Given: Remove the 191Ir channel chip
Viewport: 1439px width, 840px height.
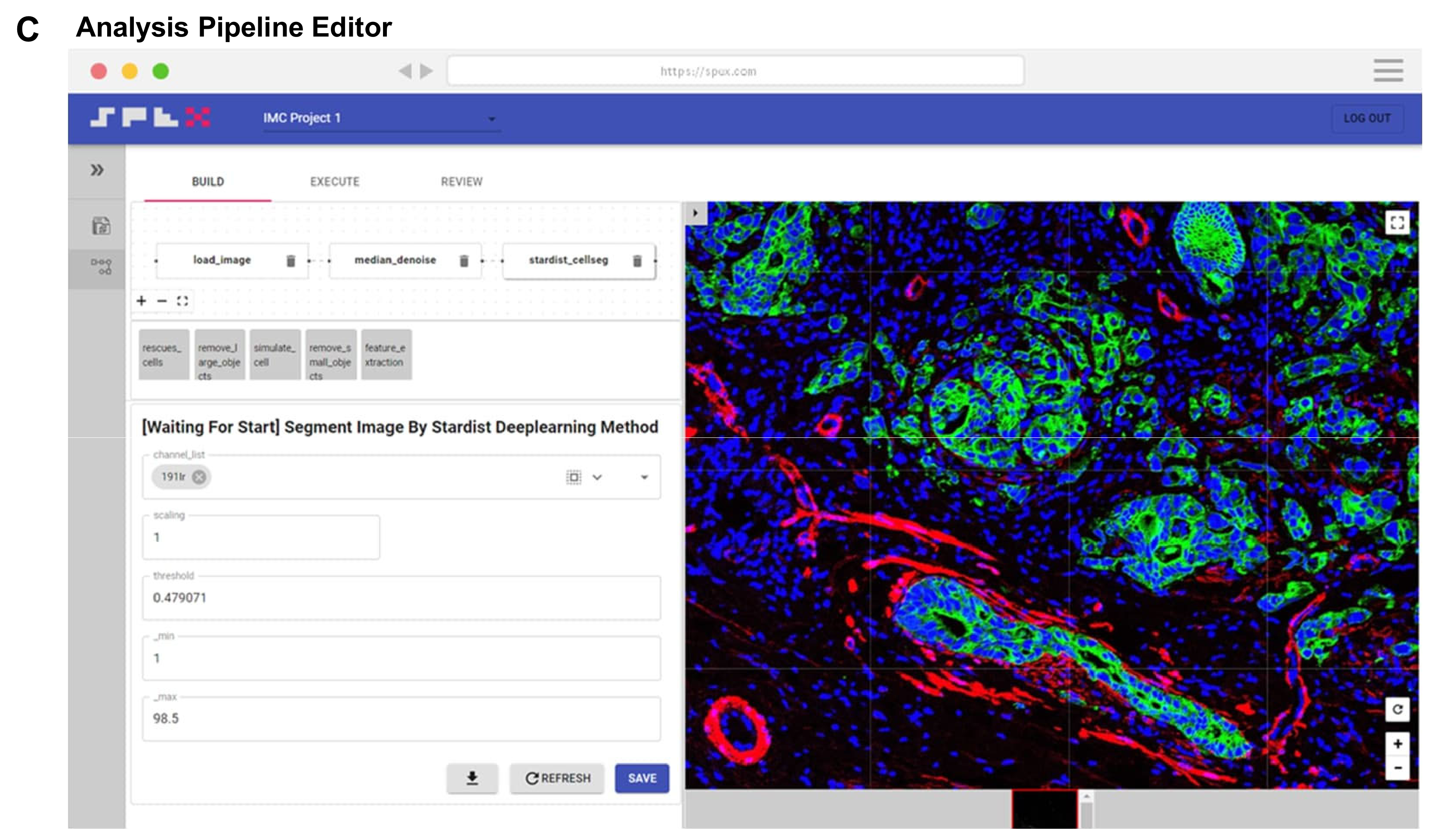Looking at the screenshot, I should point(199,477).
